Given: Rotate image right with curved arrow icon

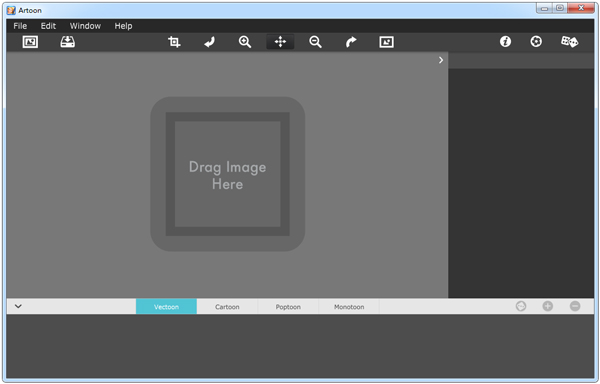Looking at the screenshot, I should (351, 42).
